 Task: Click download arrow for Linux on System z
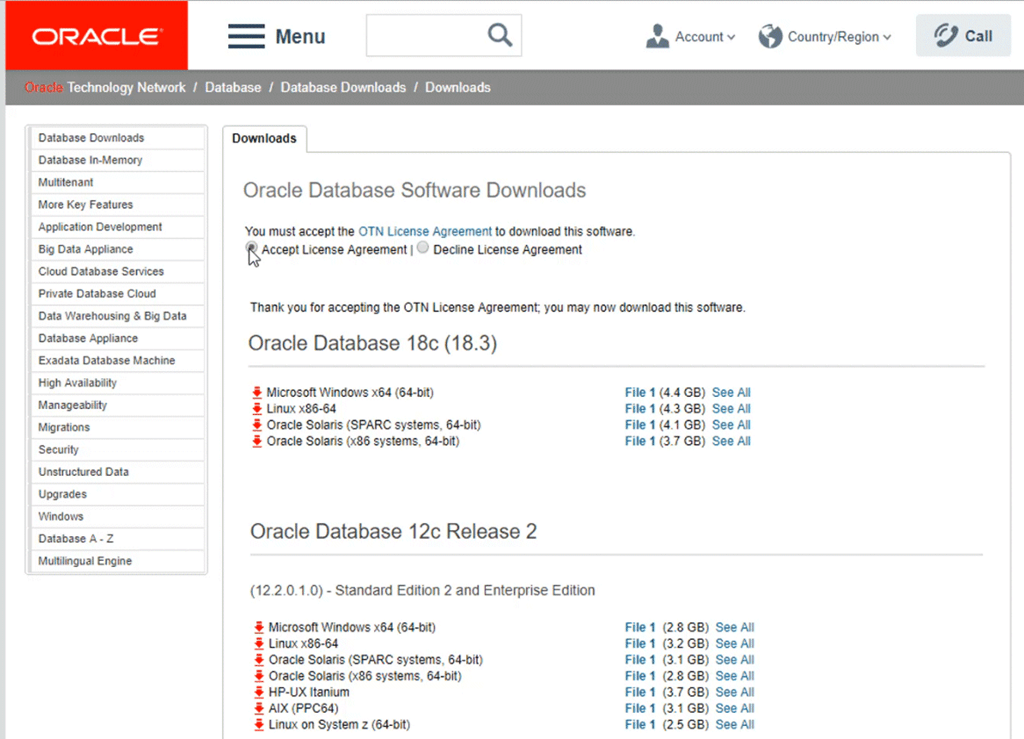[259, 725]
